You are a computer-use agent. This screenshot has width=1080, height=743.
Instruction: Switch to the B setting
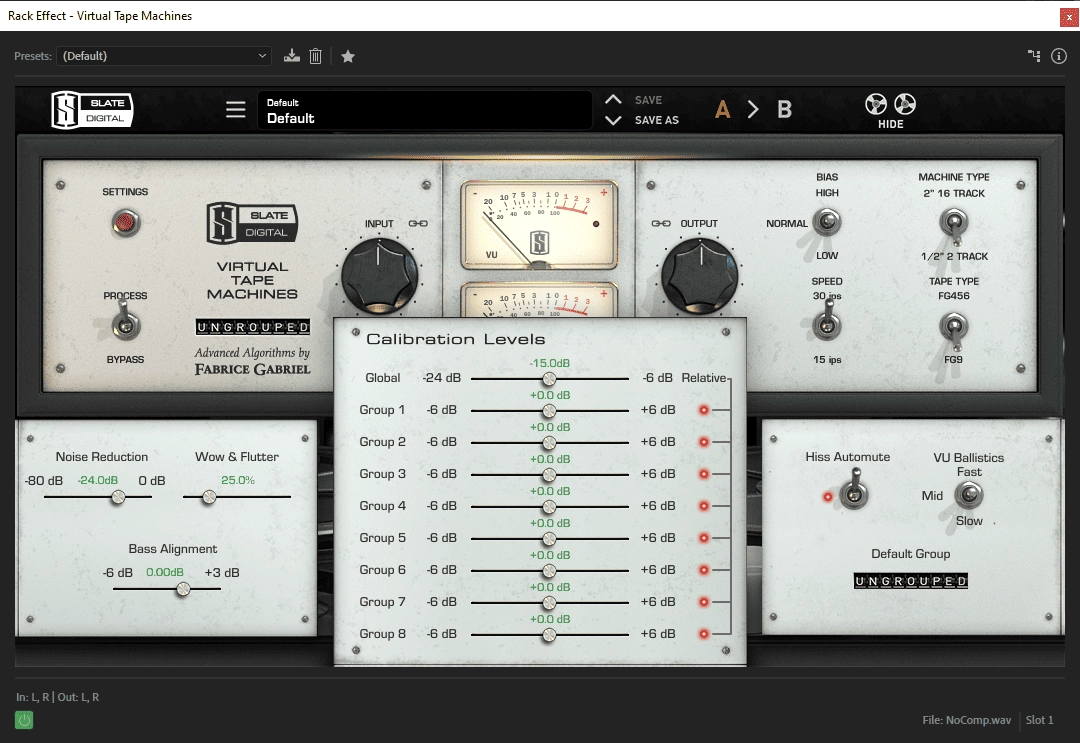(785, 109)
